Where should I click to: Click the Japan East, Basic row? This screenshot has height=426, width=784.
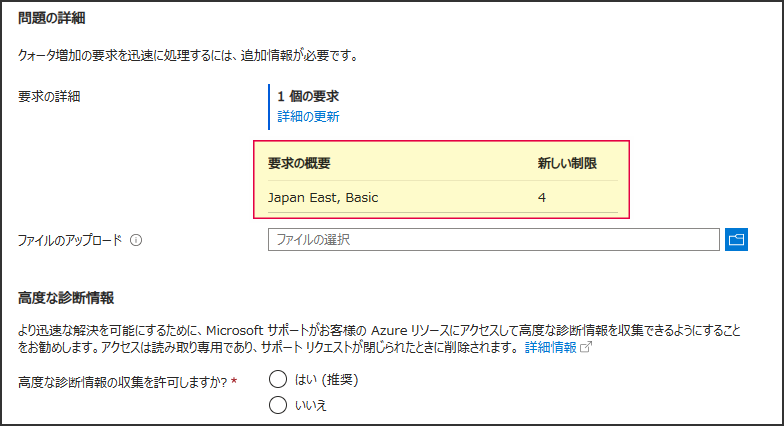[x=443, y=198]
